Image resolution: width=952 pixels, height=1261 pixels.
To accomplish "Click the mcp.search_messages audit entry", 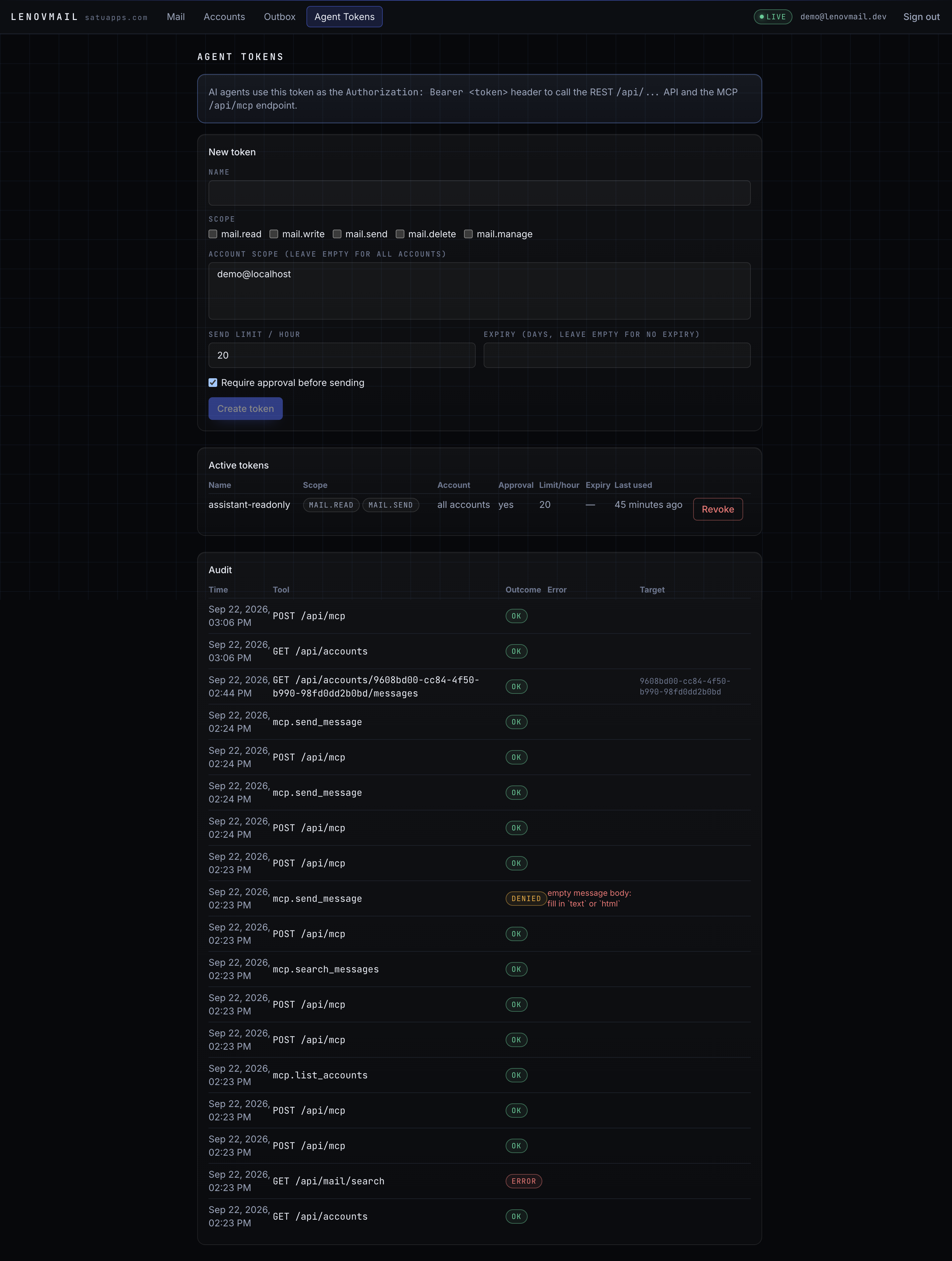I will (326, 969).
